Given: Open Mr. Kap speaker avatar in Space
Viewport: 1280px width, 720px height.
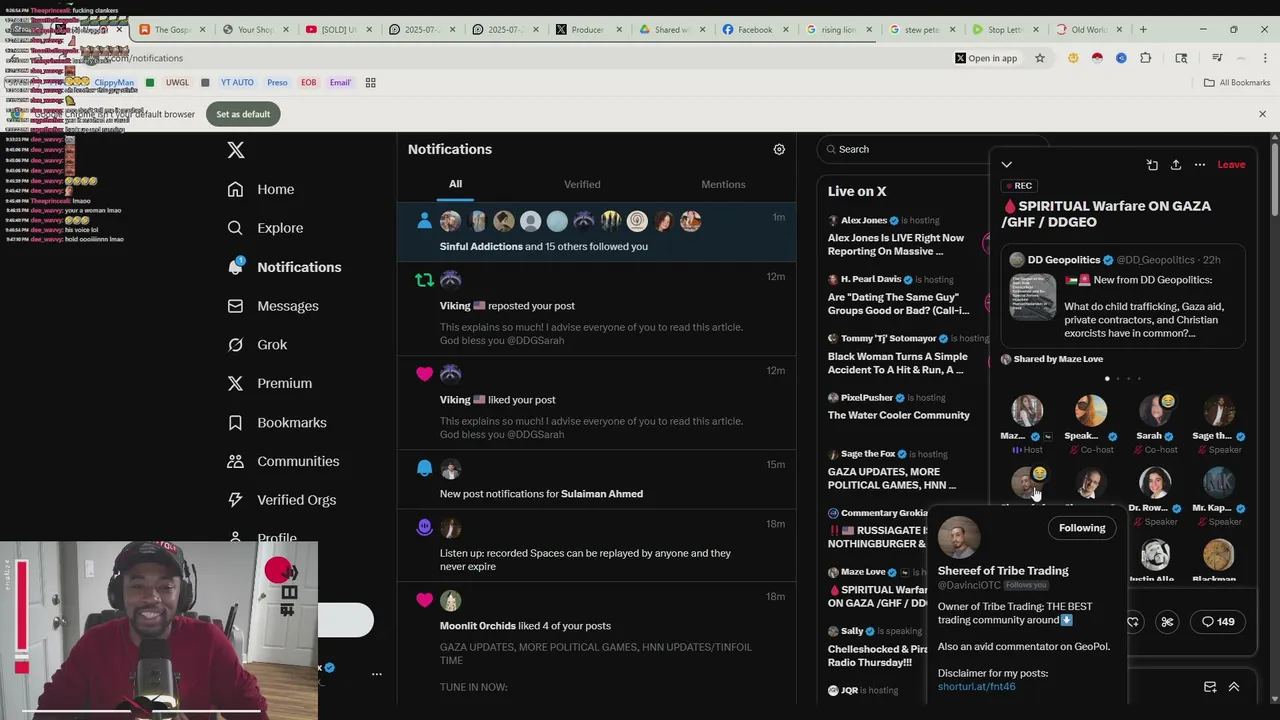Looking at the screenshot, I should [x=1219, y=483].
